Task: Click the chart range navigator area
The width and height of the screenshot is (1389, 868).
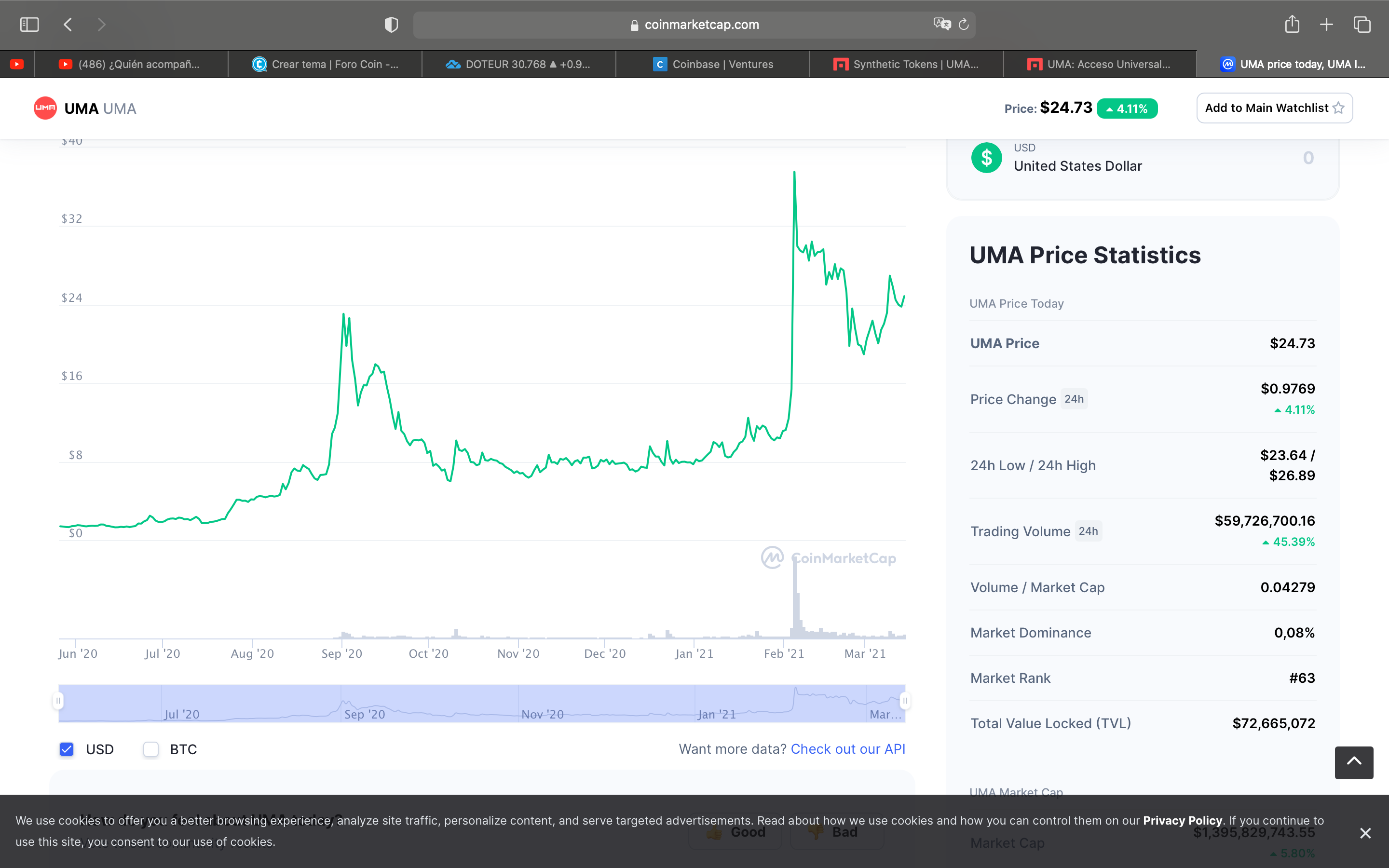Action: tap(481, 703)
